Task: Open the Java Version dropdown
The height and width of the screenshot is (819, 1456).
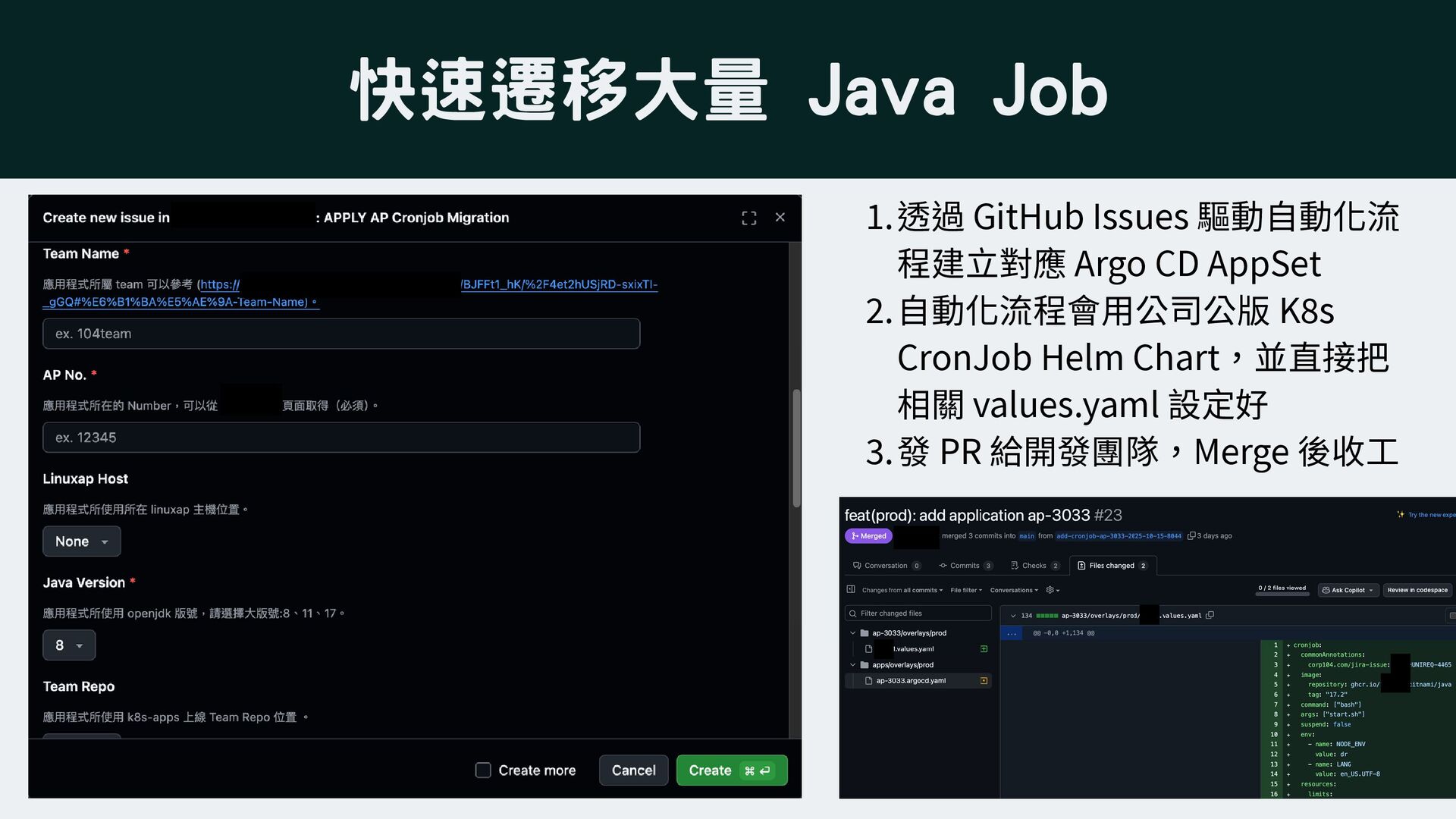Action: pos(69,645)
